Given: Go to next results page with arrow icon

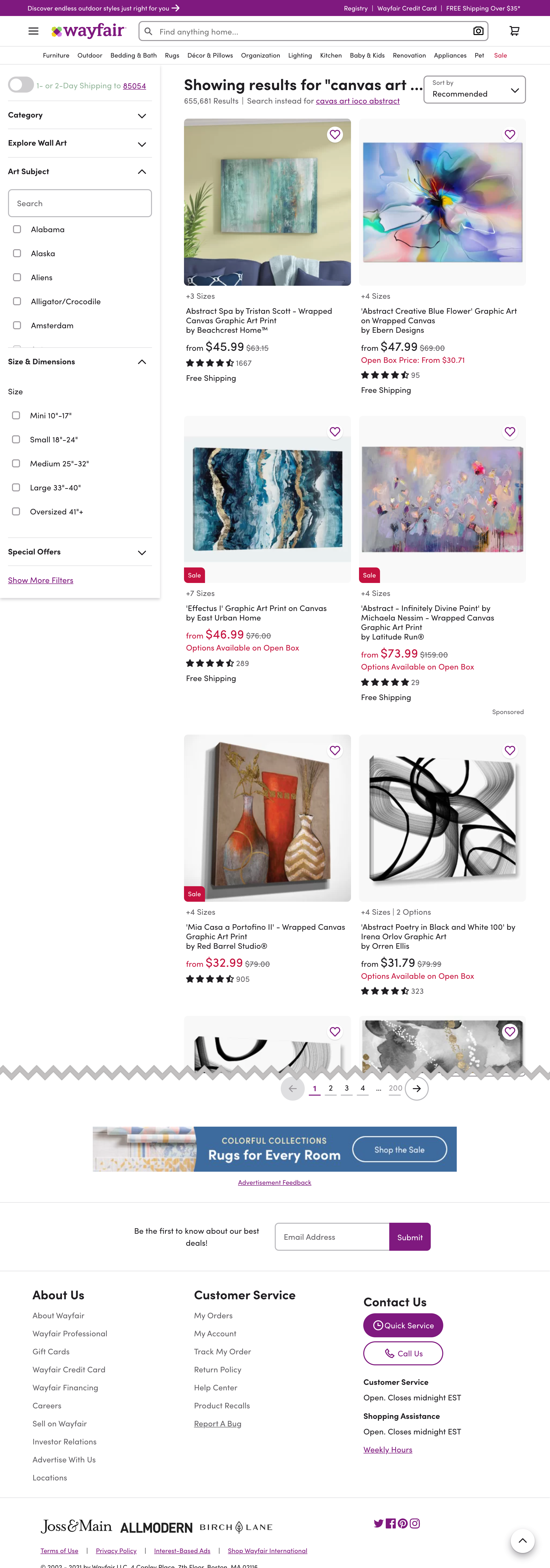Looking at the screenshot, I should [x=417, y=1088].
